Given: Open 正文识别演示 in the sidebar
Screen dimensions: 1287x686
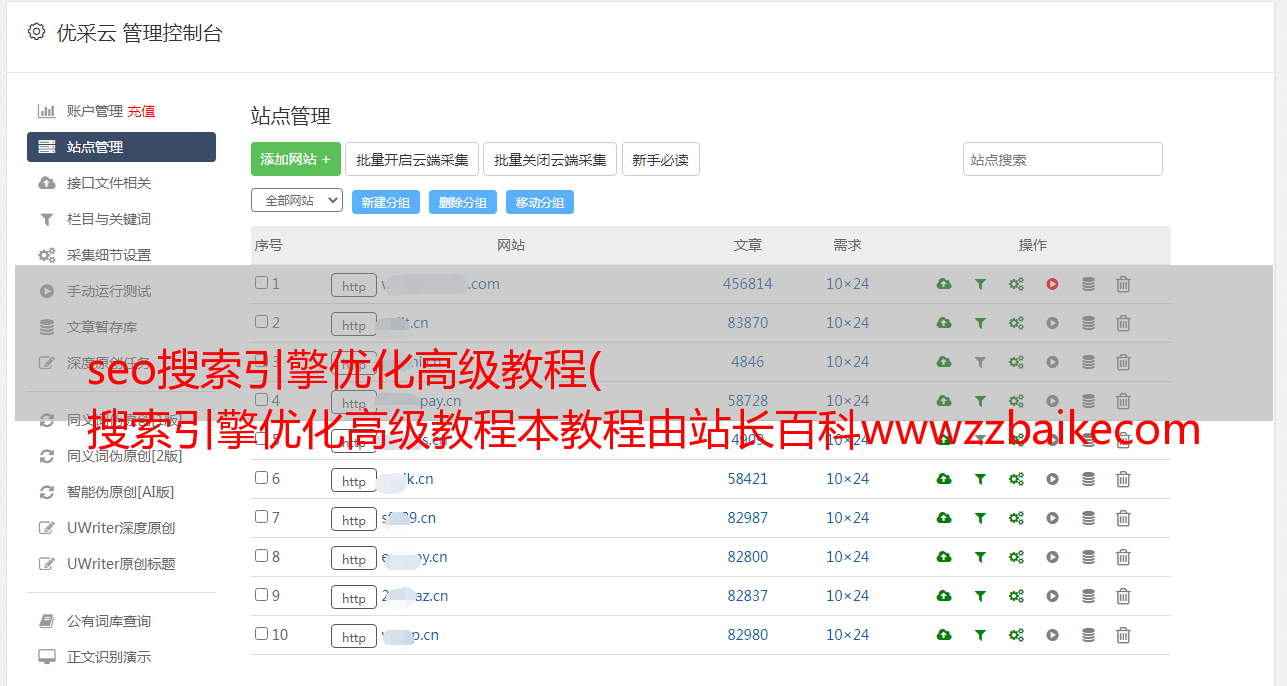Looking at the screenshot, I should click(x=109, y=657).
